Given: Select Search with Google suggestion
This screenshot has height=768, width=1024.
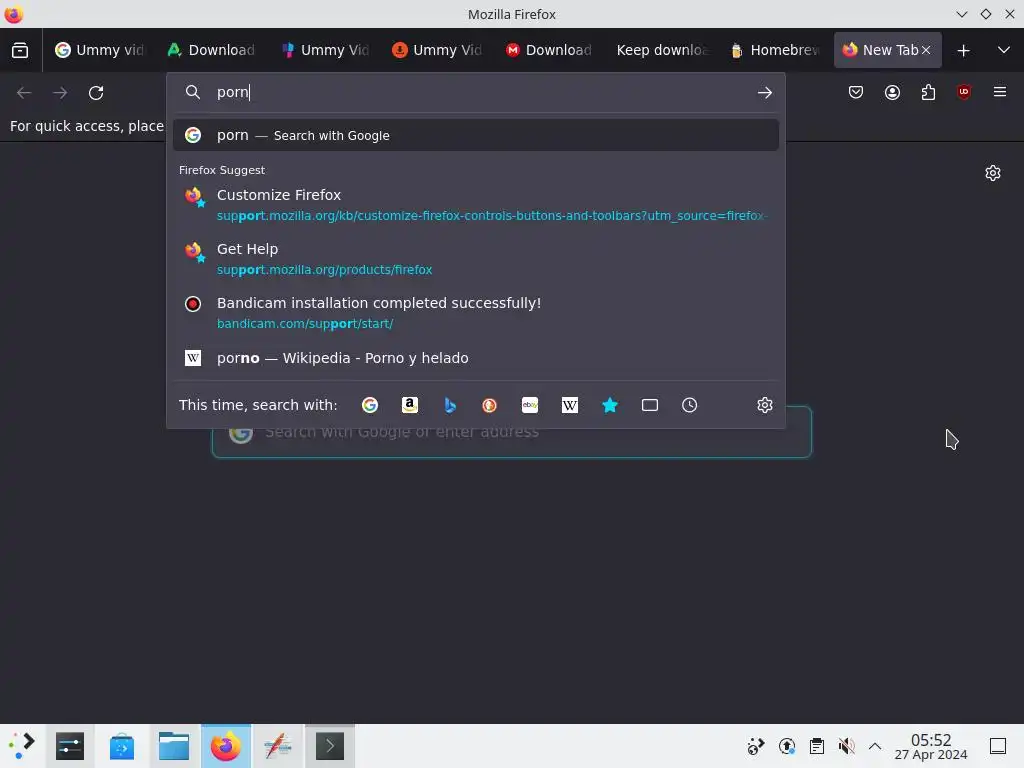Looking at the screenshot, I should 475,135.
